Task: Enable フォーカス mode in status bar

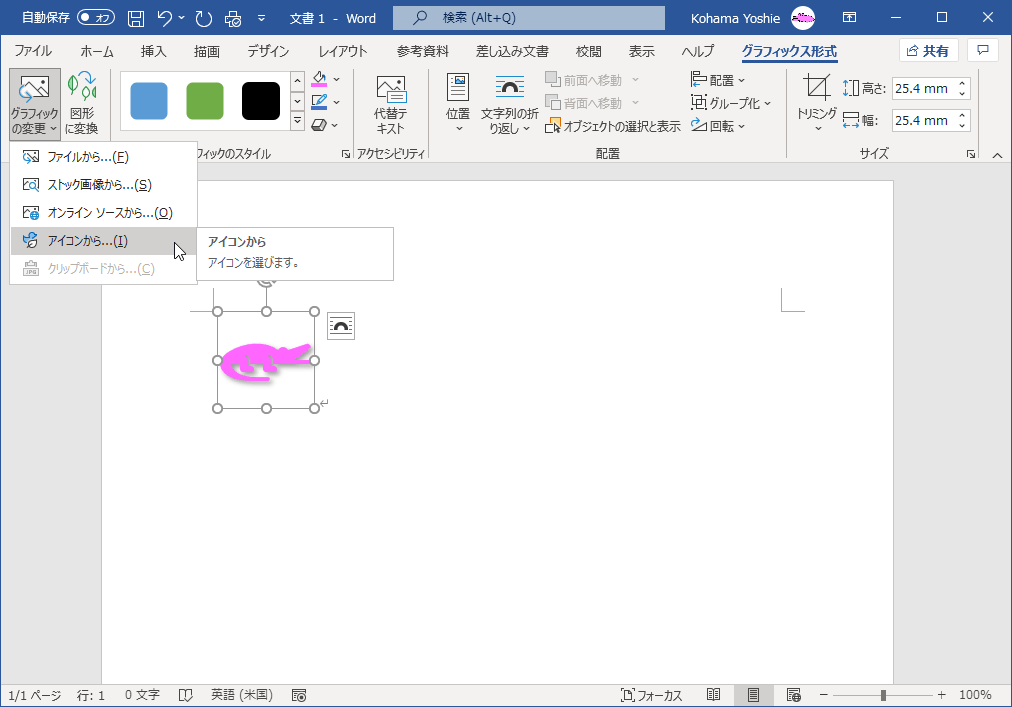Action: tap(650, 694)
